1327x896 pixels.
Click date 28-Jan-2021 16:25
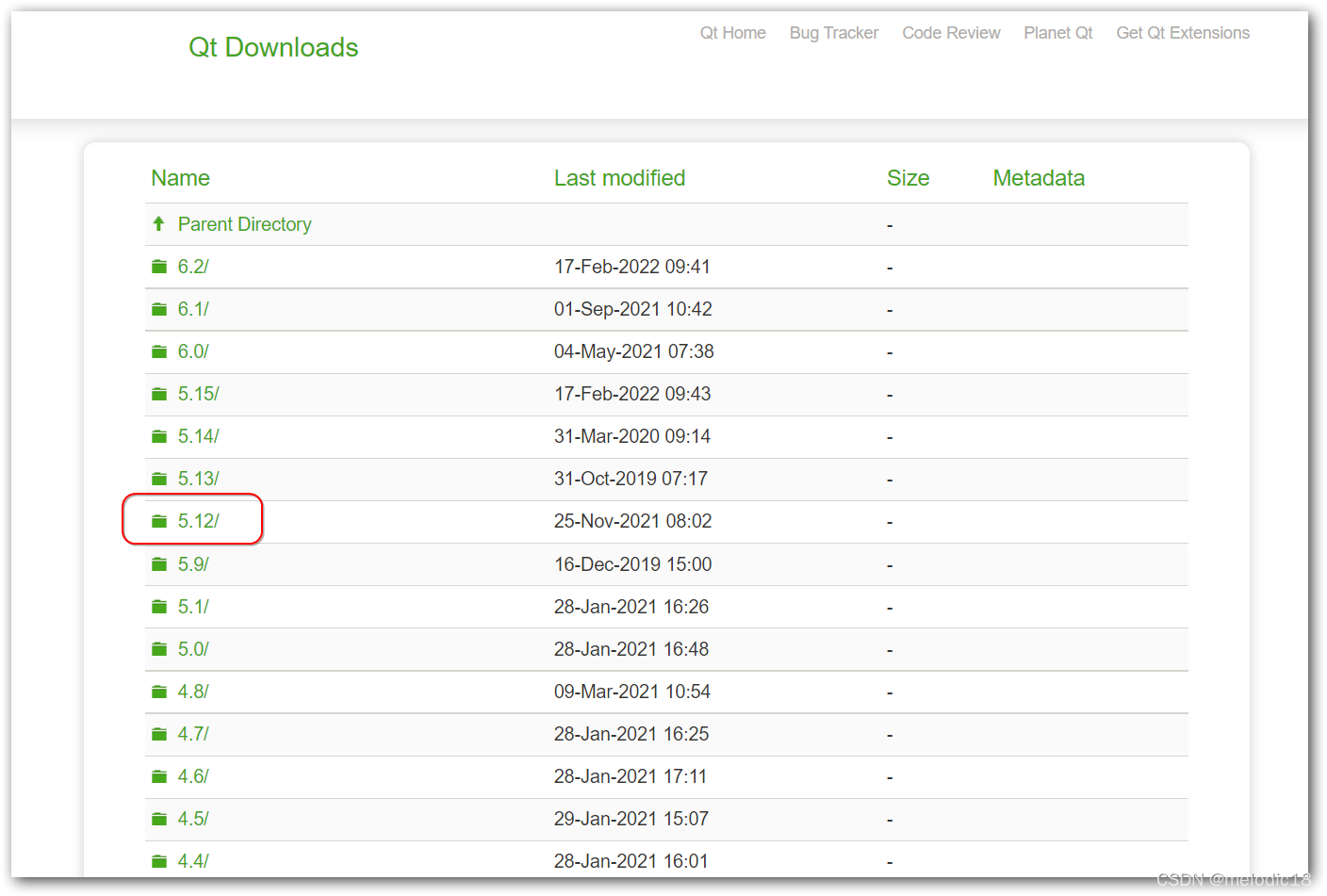[631, 734]
